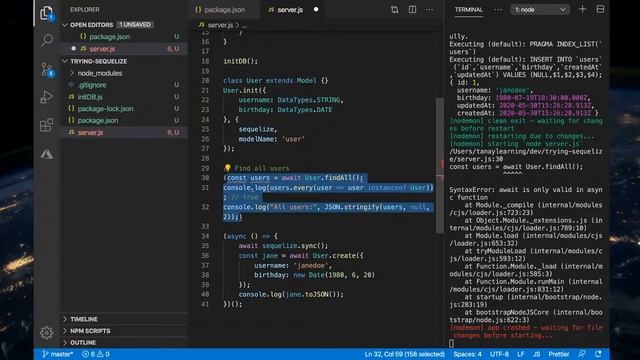
Task: Split the terminal panel
Action: 600,9
